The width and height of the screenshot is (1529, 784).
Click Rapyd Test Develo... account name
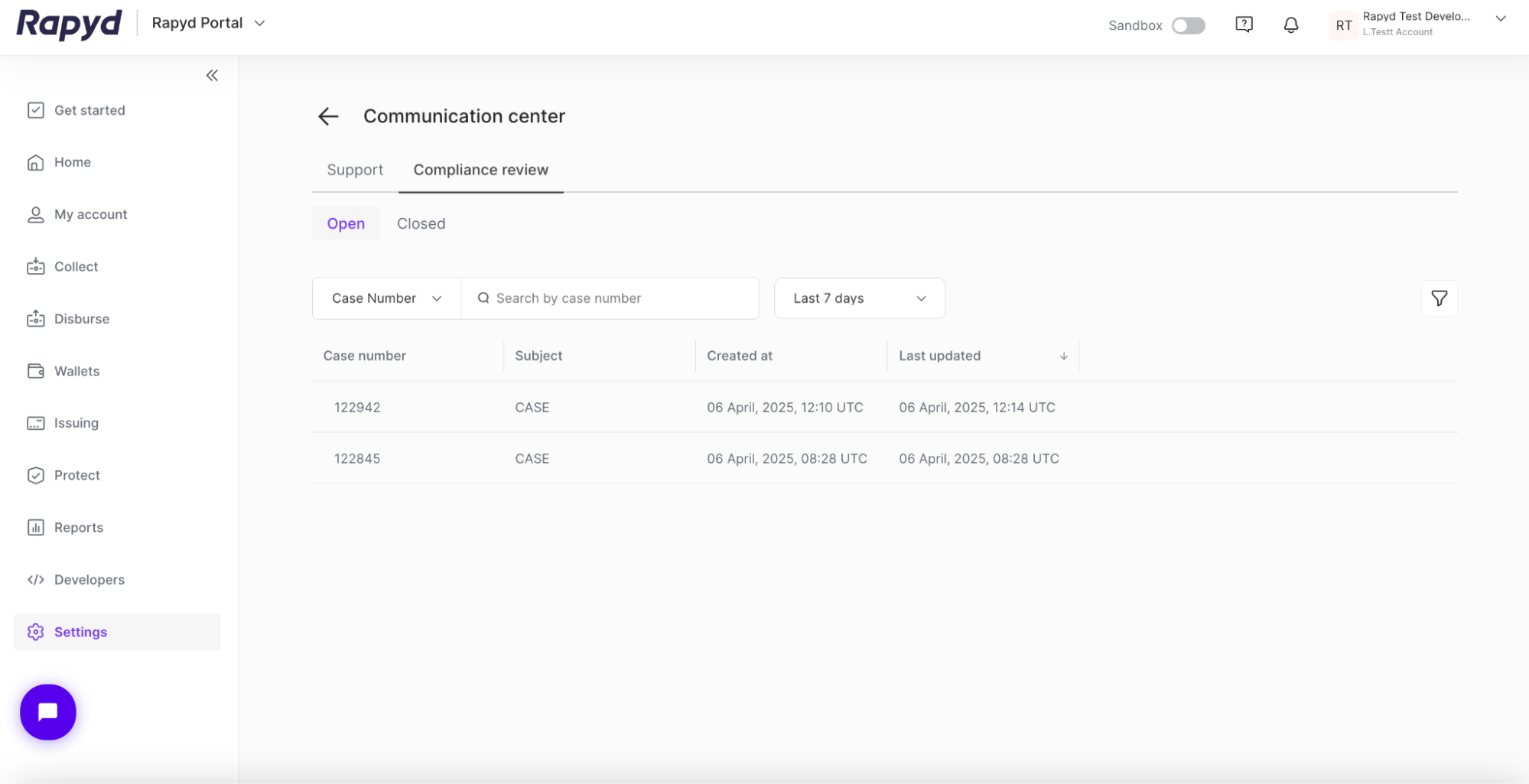pyautogui.click(x=1416, y=16)
